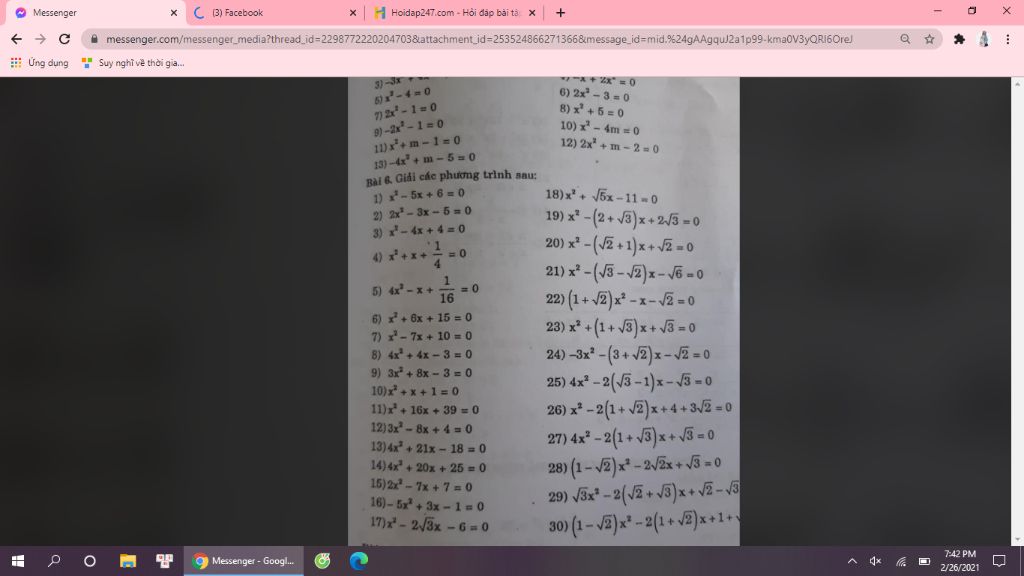
Task: Click the messenger.com address bar
Action: click(479, 39)
